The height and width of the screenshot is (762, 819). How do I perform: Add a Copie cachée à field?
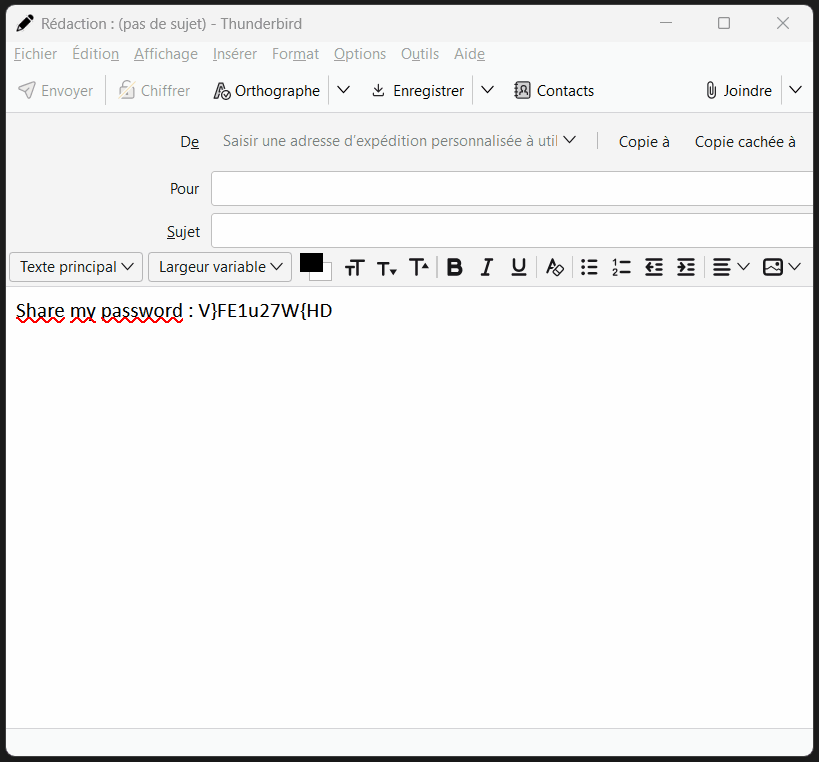pos(745,142)
